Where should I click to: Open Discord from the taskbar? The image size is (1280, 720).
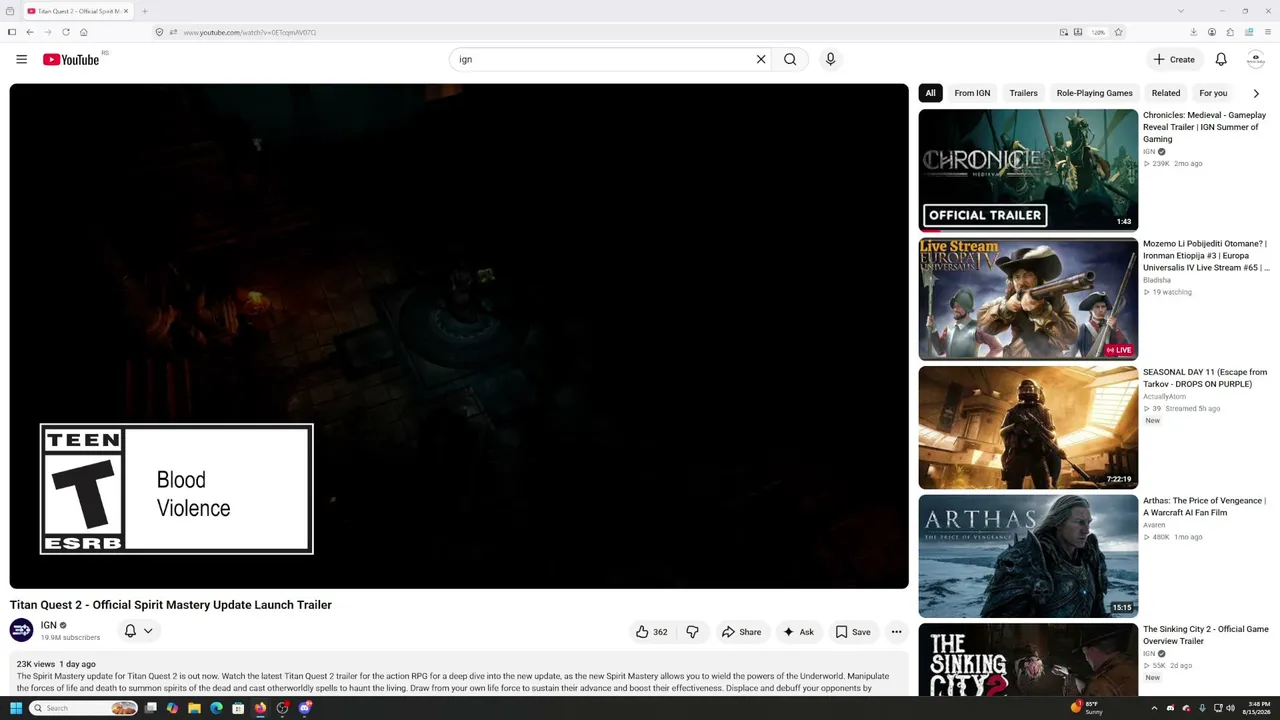pyautogui.click(x=305, y=708)
